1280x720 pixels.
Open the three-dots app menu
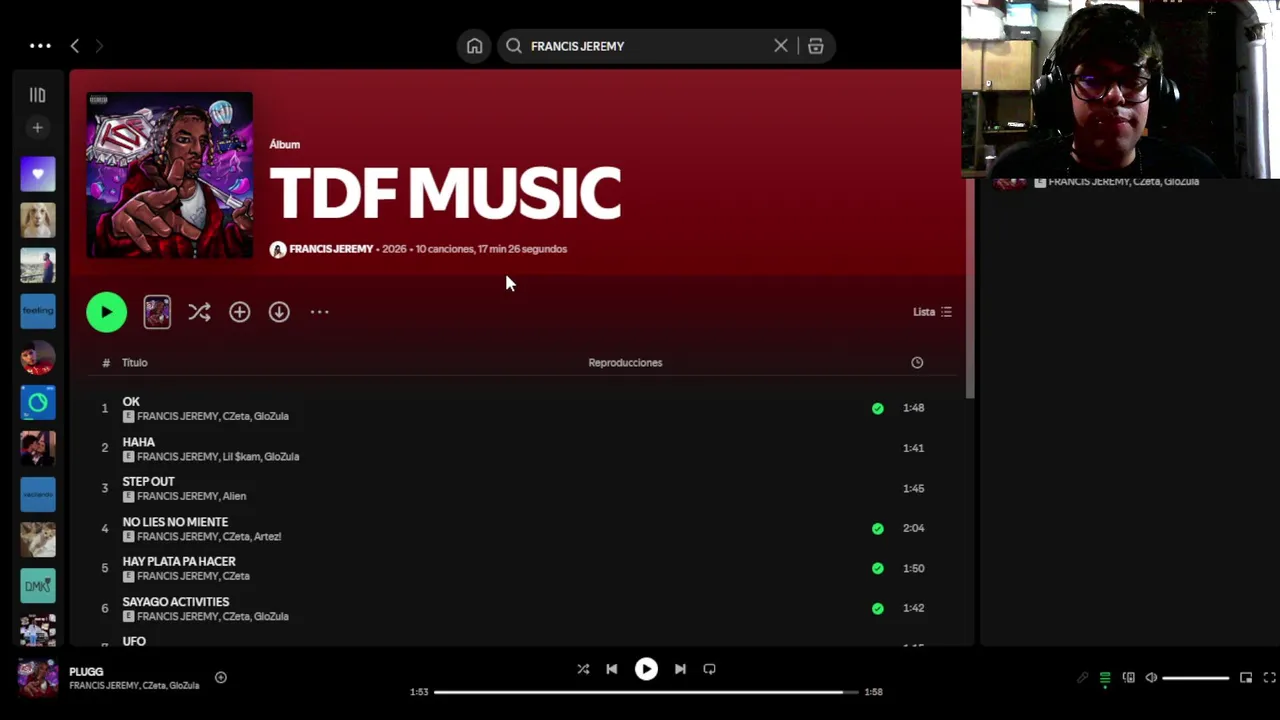click(40, 46)
